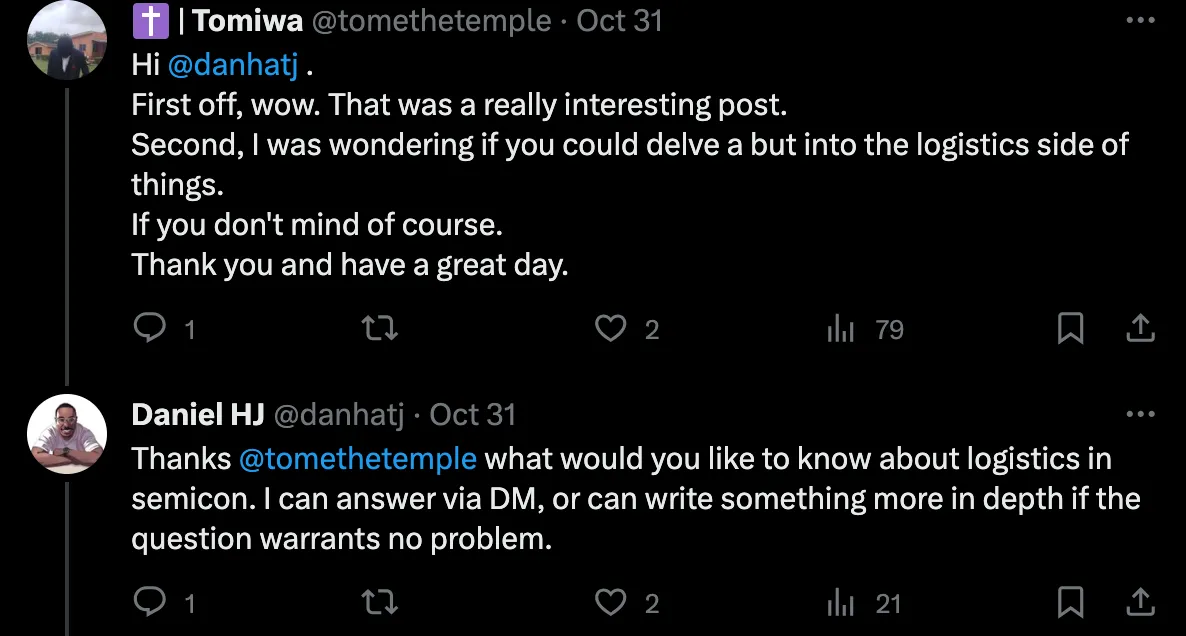The image size is (1186, 636).
Task: Like Daniel HJ's reply
Action: click(x=610, y=602)
